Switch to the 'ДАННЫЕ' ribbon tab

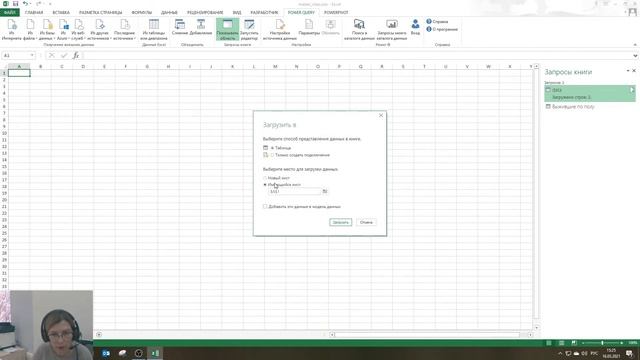tap(169, 13)
